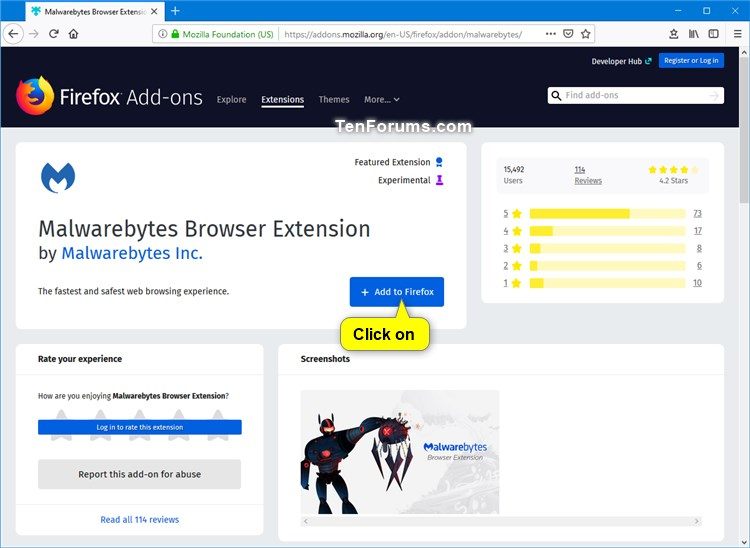Click the 5-star rating bar
This screenshot has height=548, width=750.
click(607, 214)
